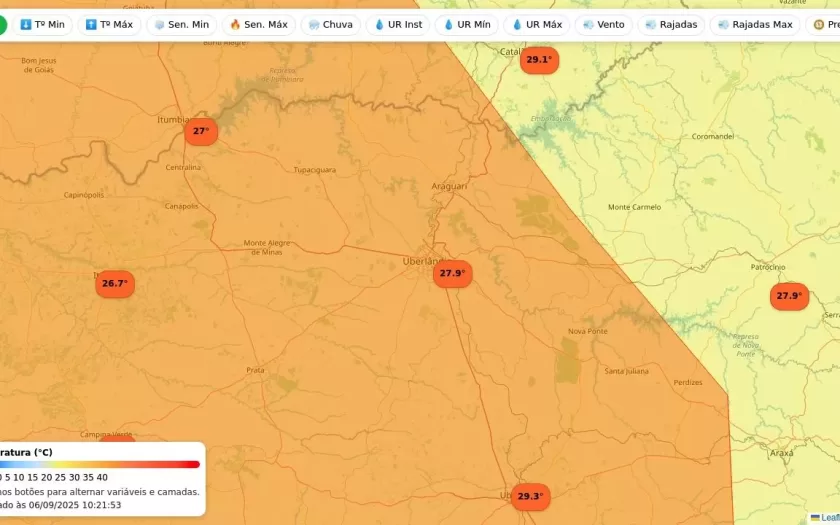Show the Sen. Máx layer

pyautogui.click(x=258, y=24)
